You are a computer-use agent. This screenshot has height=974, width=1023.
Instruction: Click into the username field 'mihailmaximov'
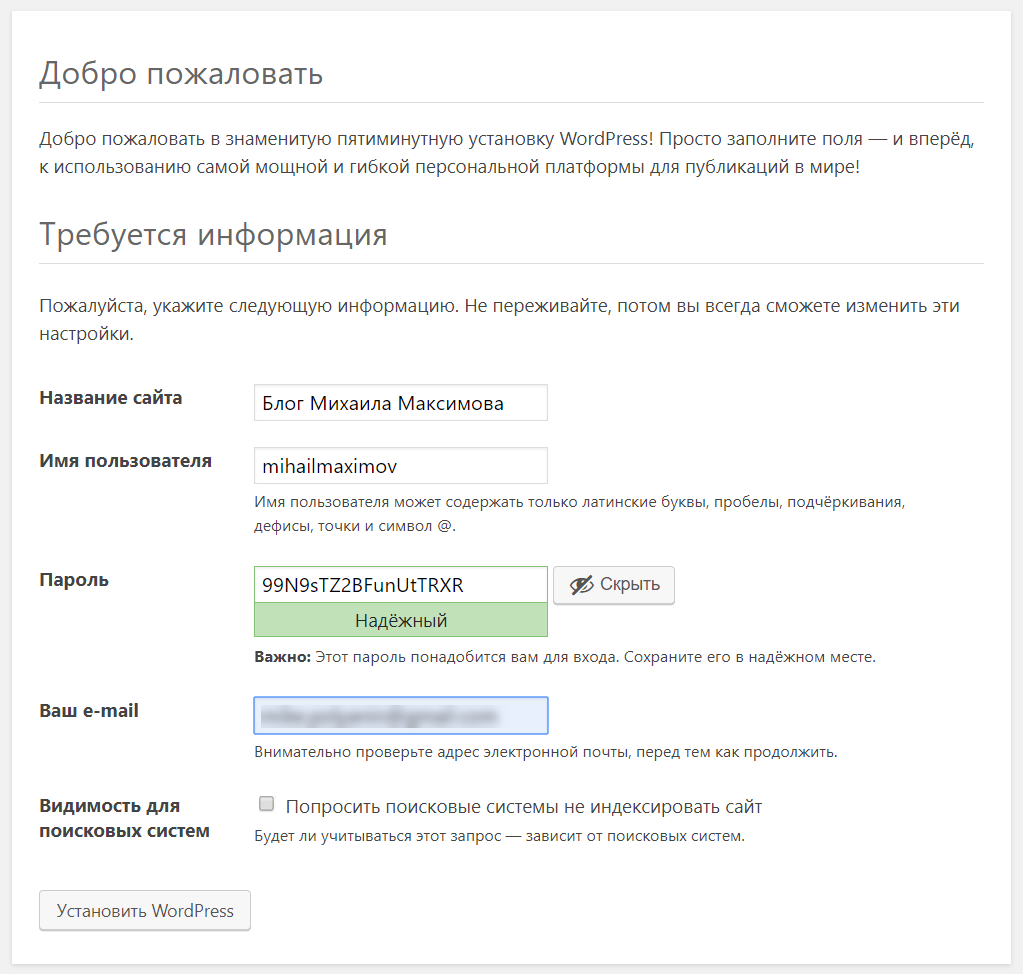pyautogui.click(x=401, y=466)
